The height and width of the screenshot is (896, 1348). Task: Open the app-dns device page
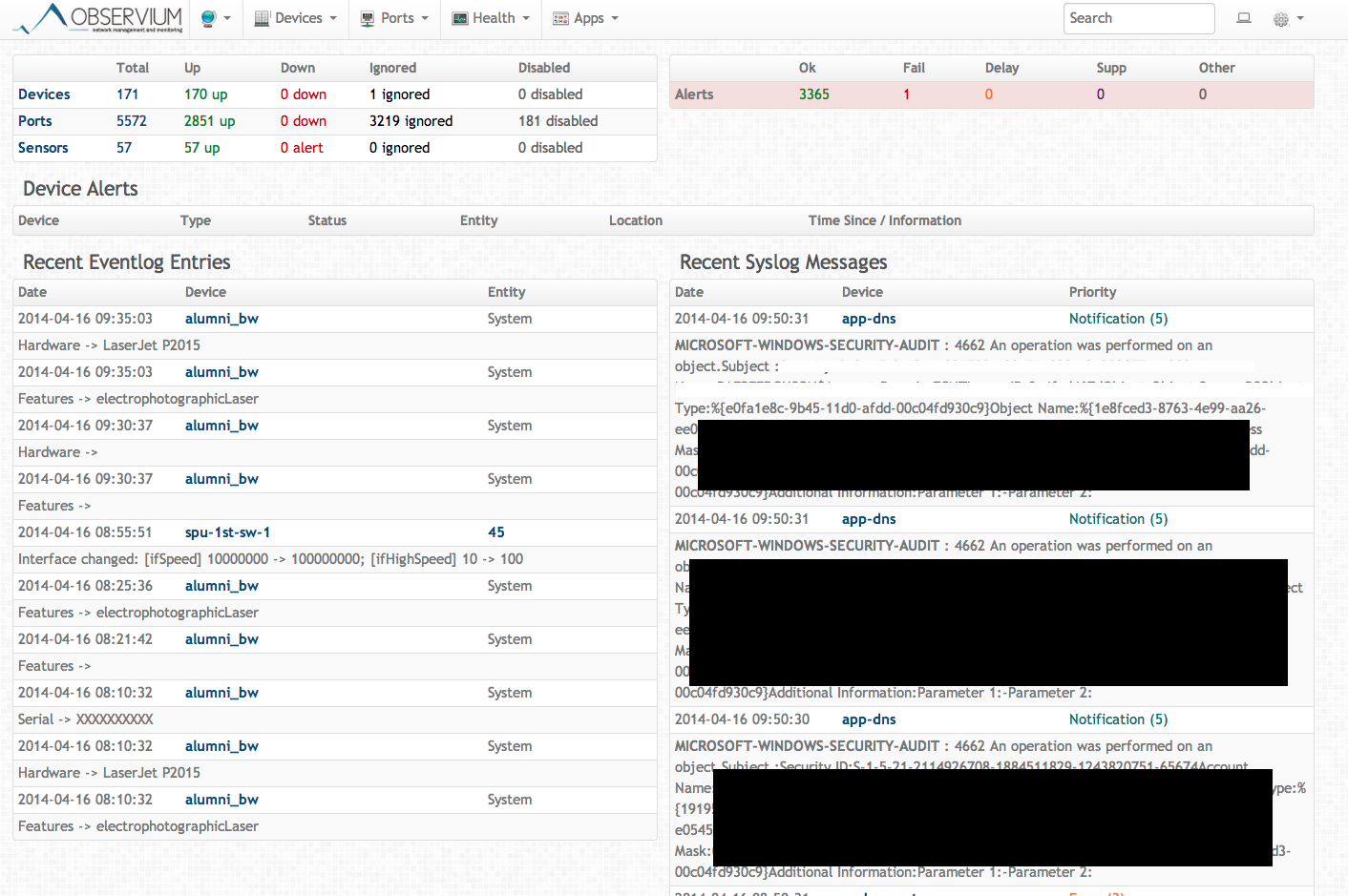[x=868, y=318]
